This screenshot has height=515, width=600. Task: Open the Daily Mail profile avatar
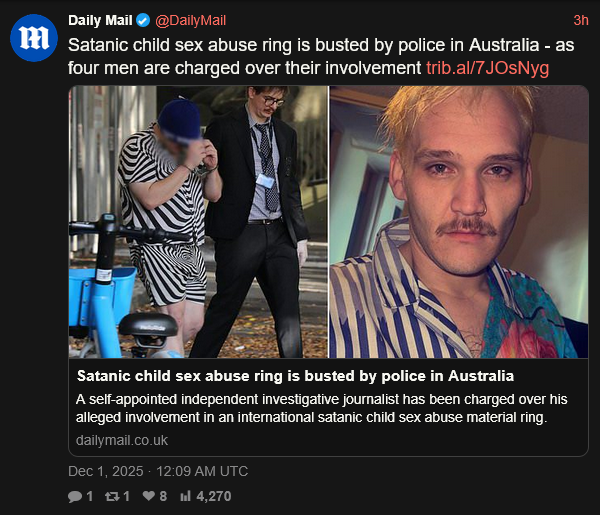(34, 38)
